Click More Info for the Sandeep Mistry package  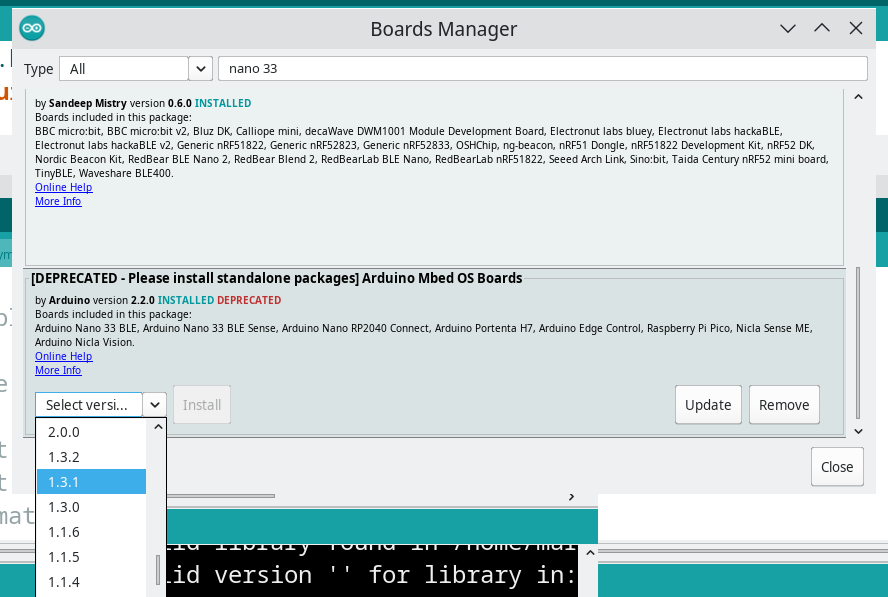coord(57,201)
